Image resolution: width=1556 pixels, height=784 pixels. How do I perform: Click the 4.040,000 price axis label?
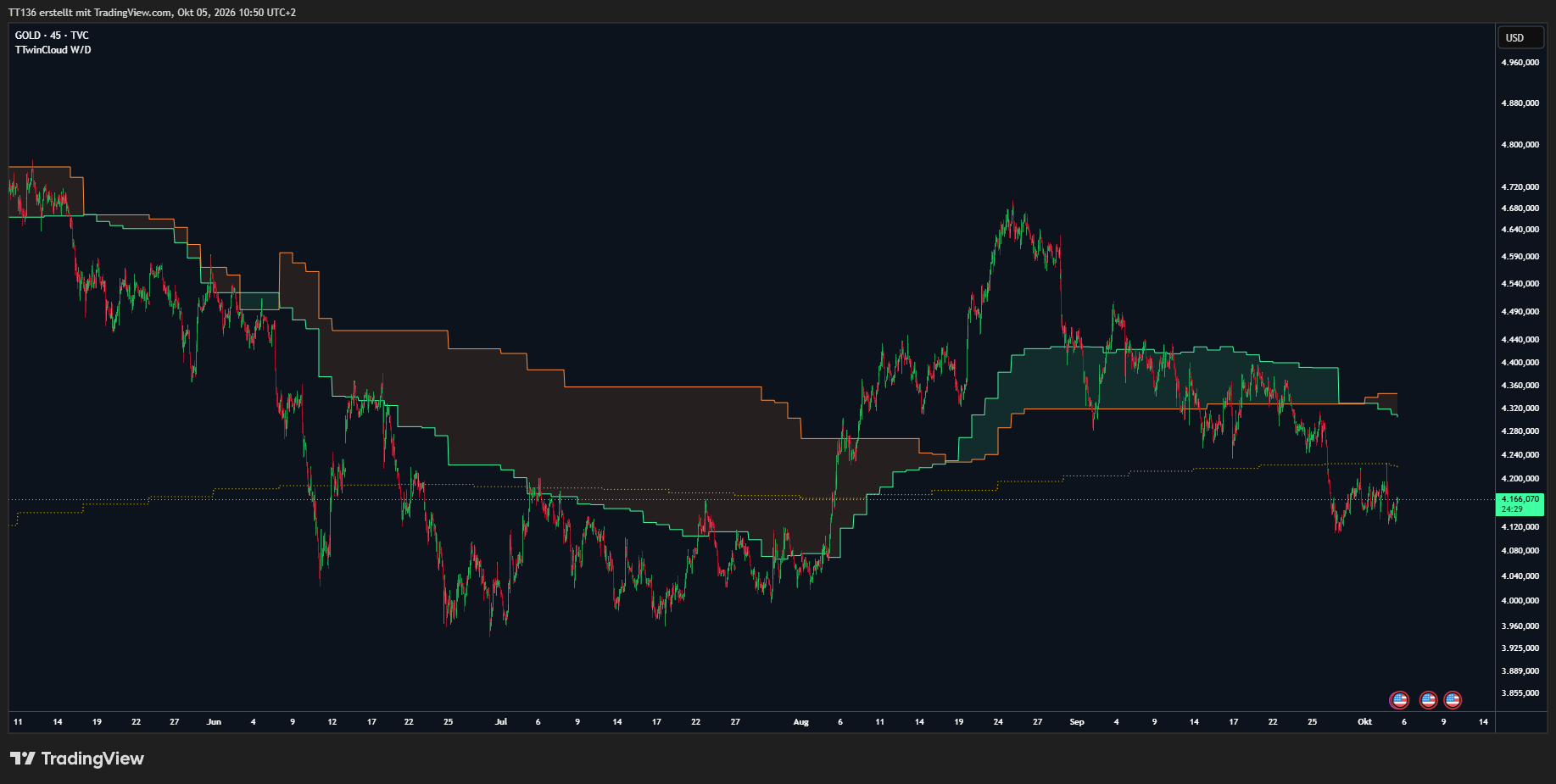[x=1520, y=576]
